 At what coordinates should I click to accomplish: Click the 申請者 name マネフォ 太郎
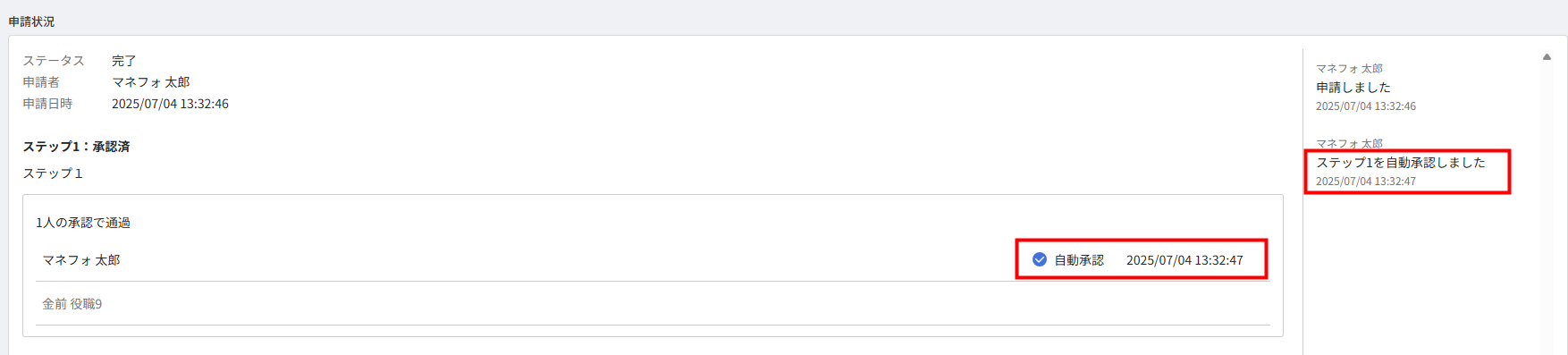pos(151,82)
